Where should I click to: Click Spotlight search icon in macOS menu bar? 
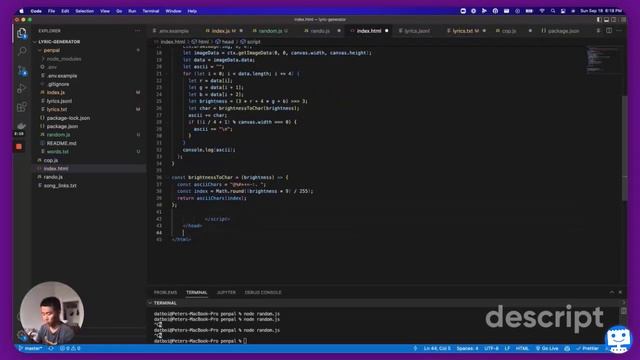click(553, 11)
